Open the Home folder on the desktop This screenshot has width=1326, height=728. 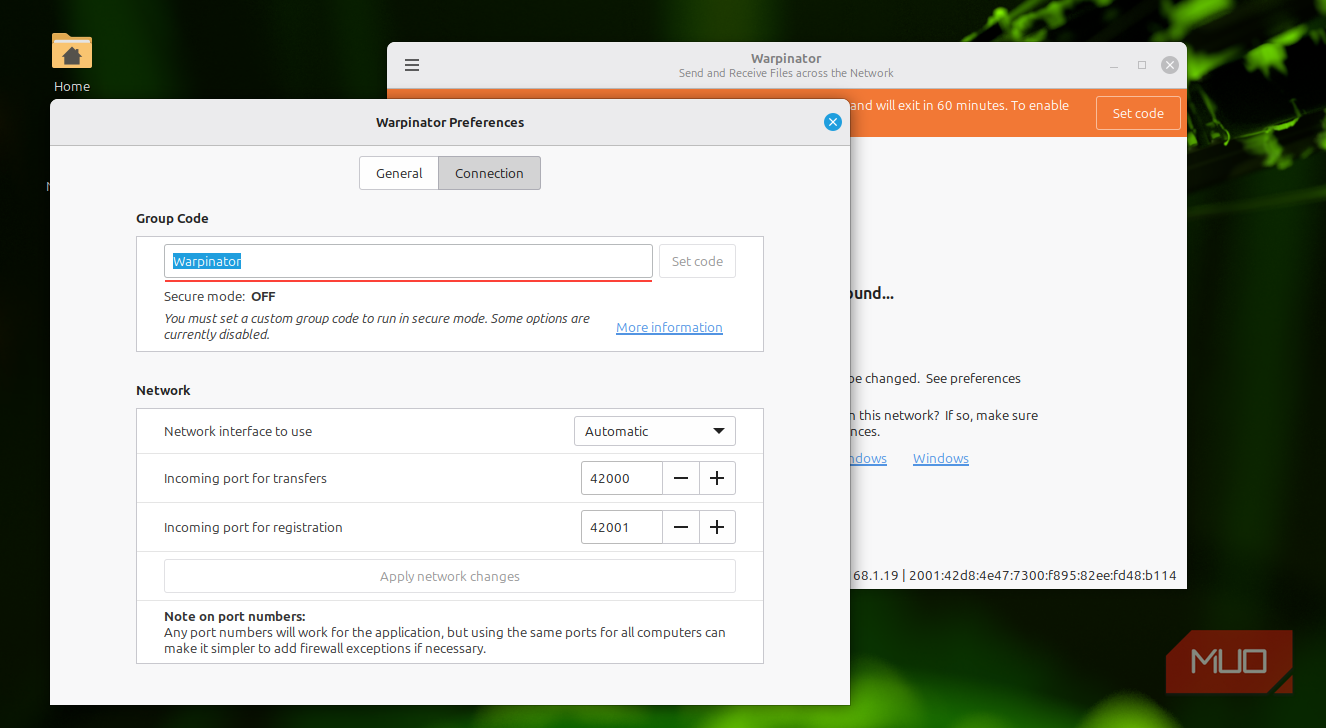pyautogui.click(x=72, y=62)
